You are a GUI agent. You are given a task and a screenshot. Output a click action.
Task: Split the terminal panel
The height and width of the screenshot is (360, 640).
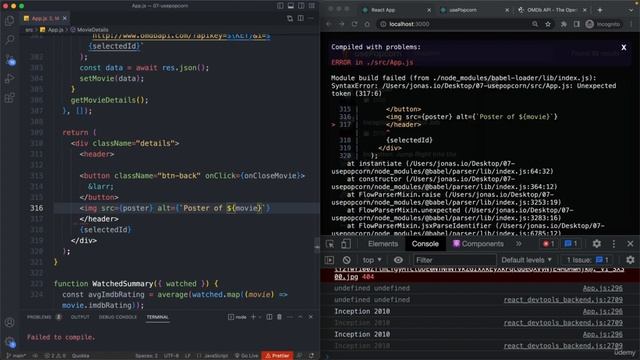click(x=269, y=317)
